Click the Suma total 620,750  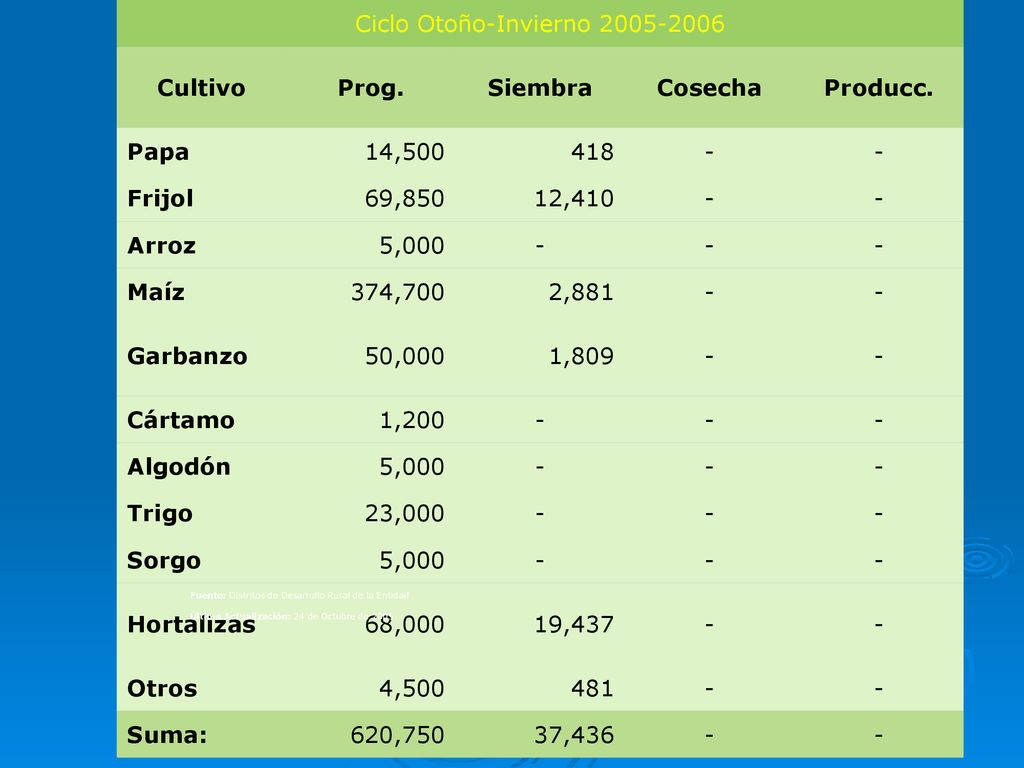point(397,735)
